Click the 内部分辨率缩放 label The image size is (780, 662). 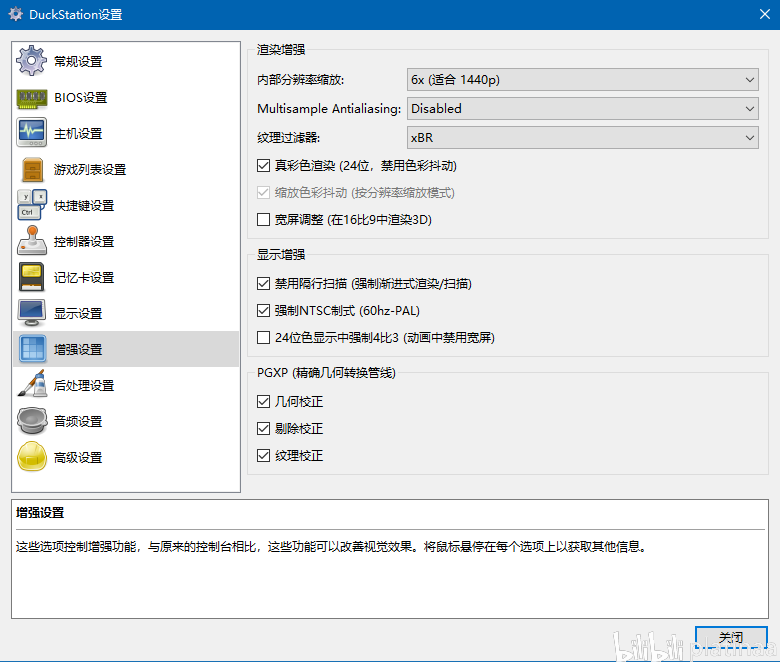[300, 80]
